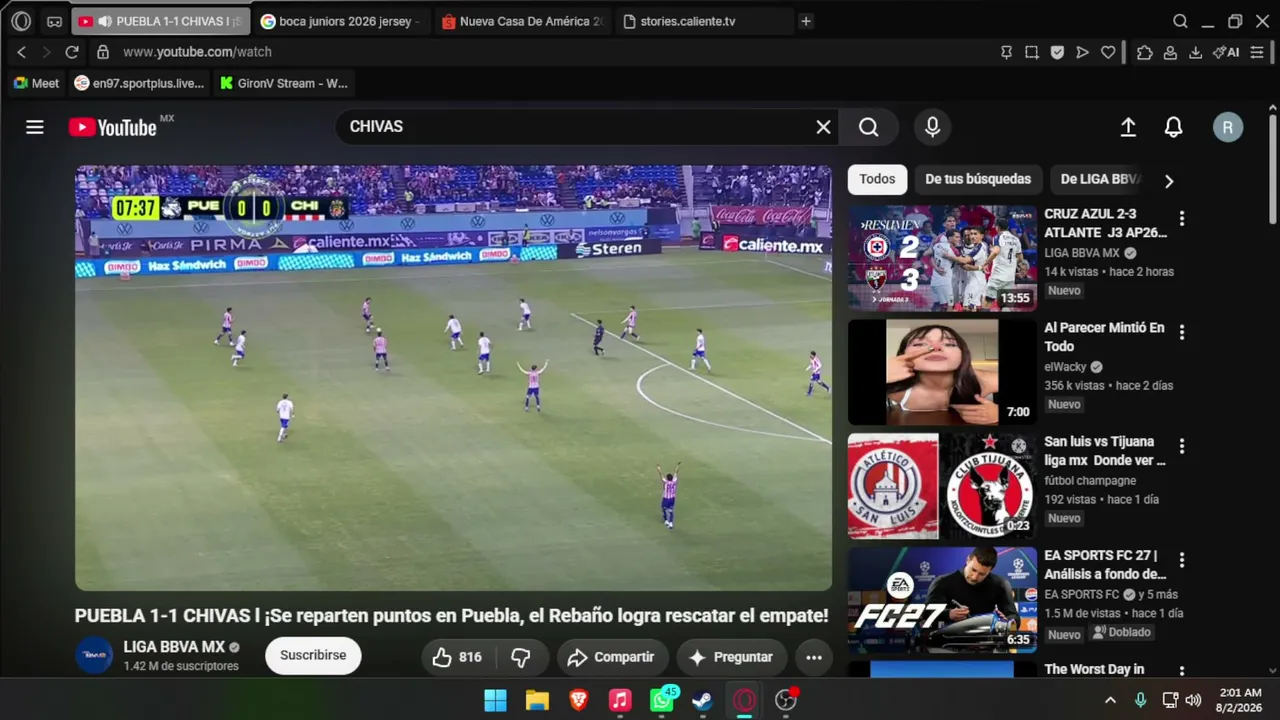Show more filter chips with the right arrow

1168,181
